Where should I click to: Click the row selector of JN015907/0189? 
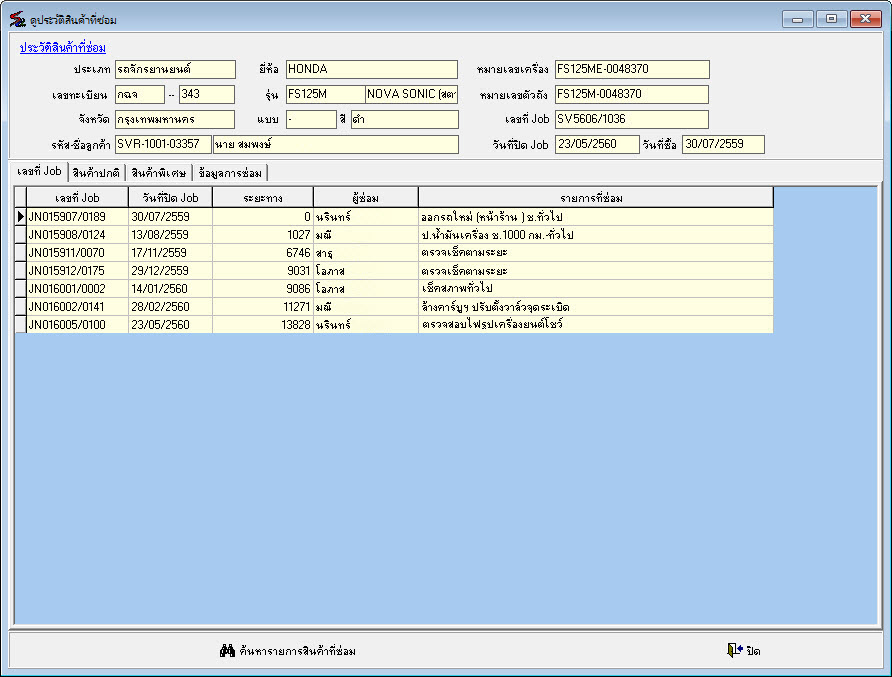tap(20, 217)
